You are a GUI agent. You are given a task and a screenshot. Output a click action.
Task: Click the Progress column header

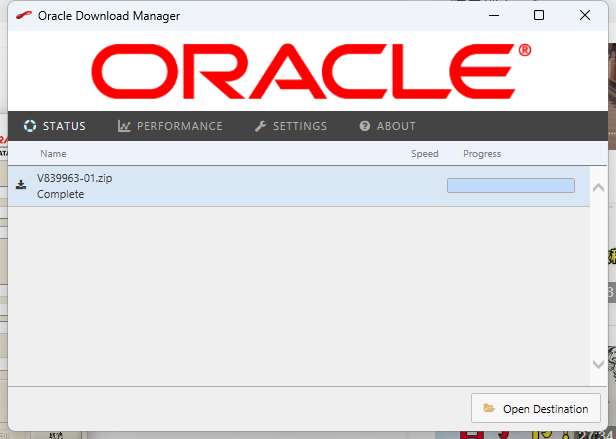click(482, 154)
